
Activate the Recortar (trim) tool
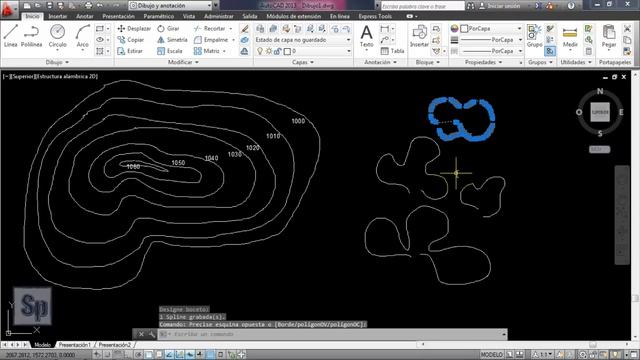click(210, 29)
